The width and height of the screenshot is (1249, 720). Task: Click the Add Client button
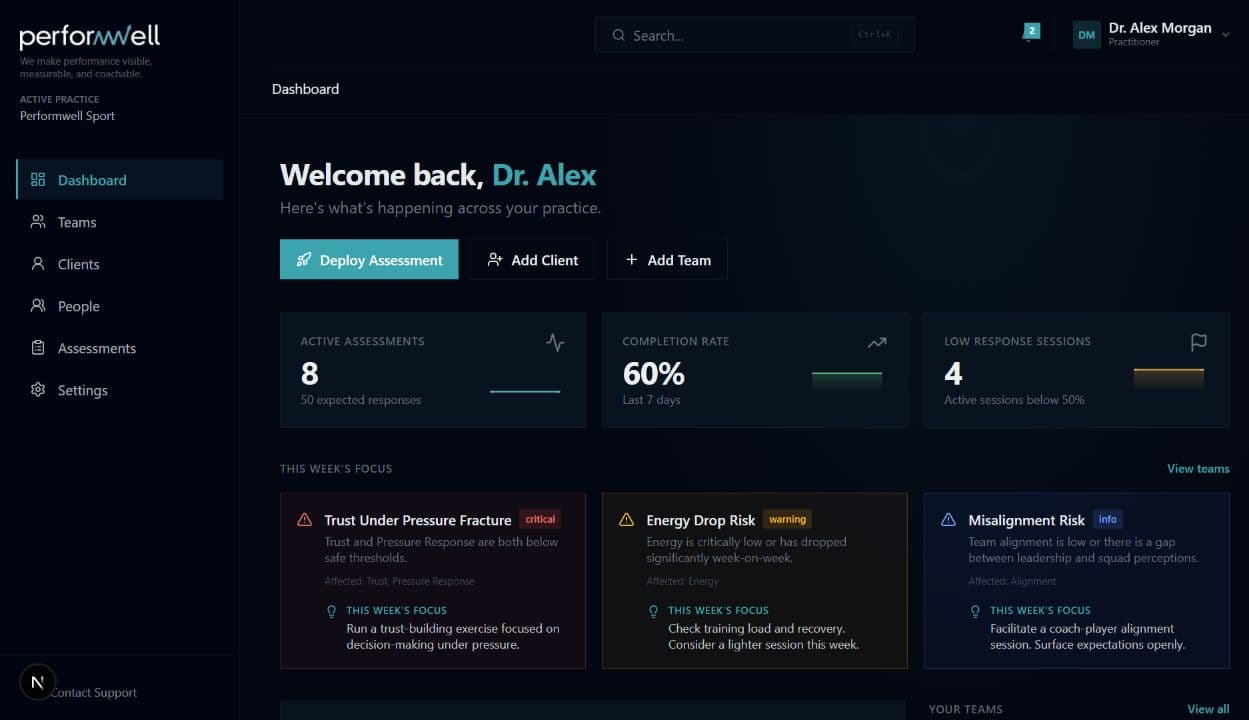532,260
